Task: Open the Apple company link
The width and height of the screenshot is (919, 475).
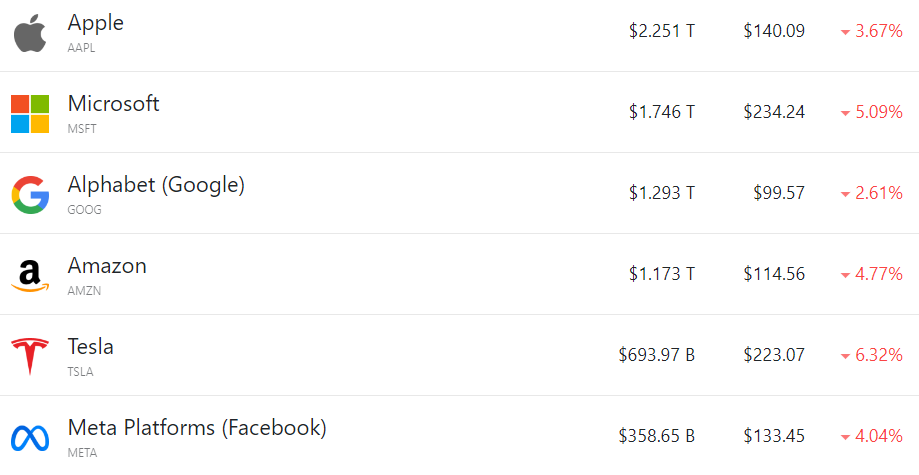Action: coord(96,22)
